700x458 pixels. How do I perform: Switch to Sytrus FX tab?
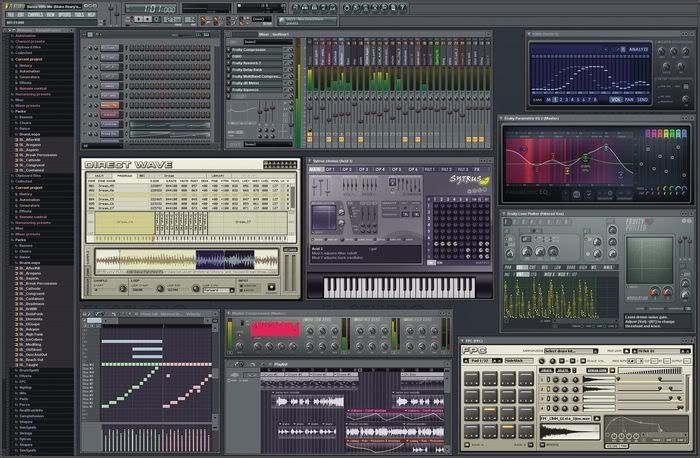(x=477, y=170)
